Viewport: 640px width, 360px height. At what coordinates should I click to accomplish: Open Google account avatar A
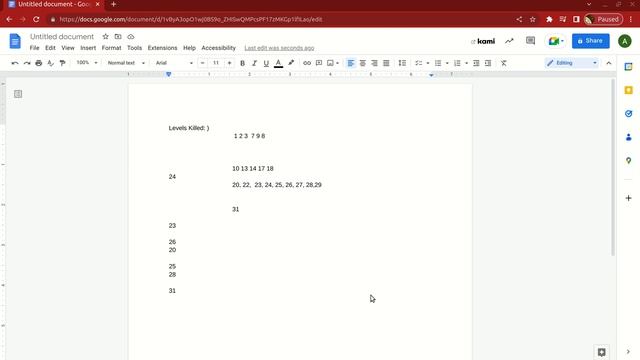tap(624, 41)
